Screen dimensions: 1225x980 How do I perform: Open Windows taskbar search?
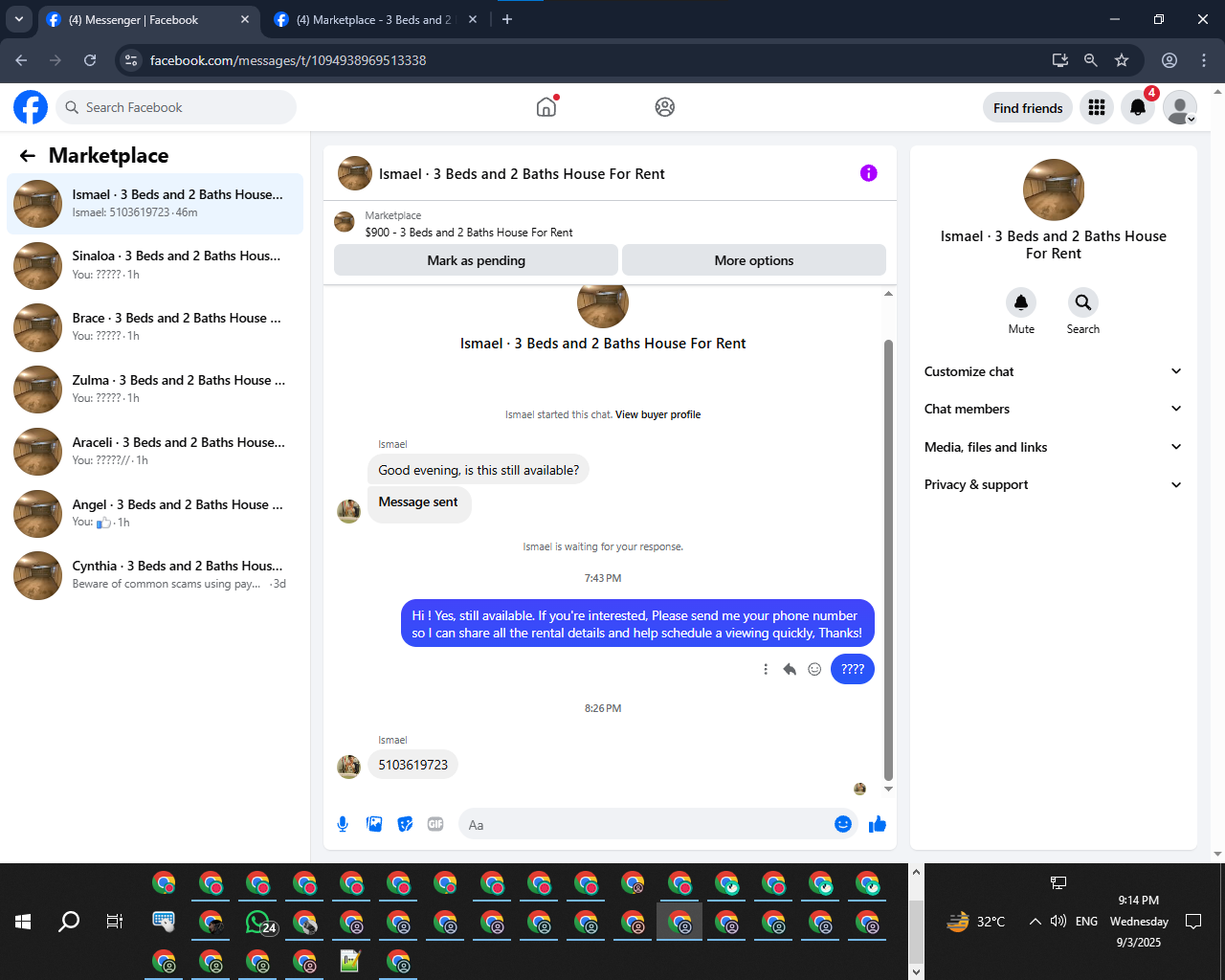point(69,922)
